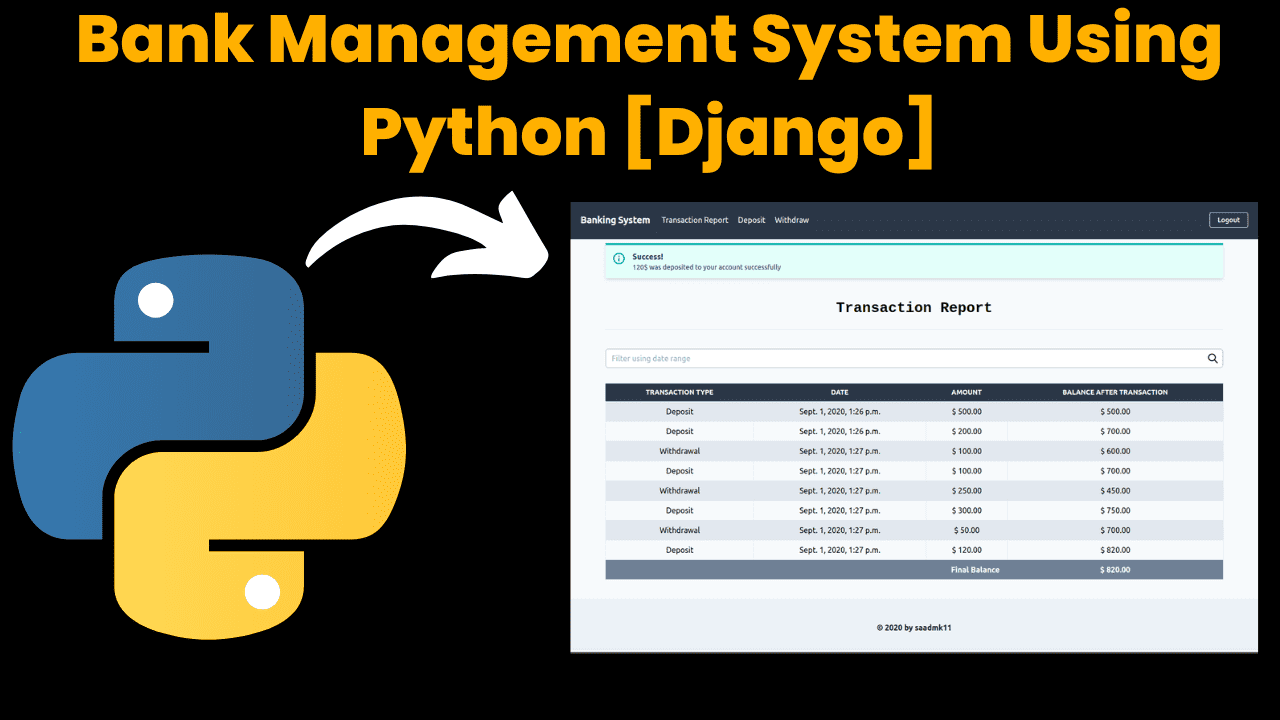
Task: Click the Logout button
Action: 1228,220
